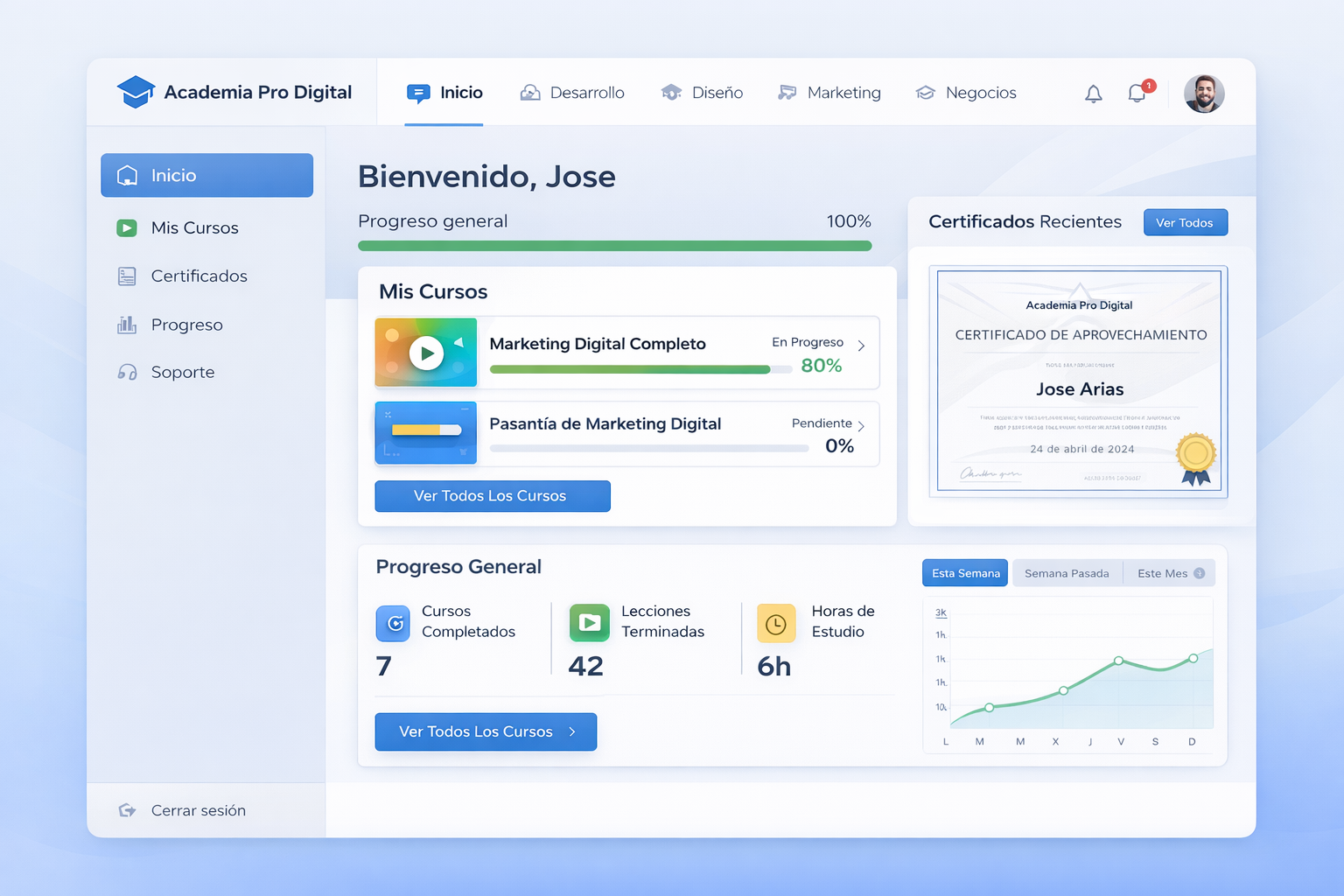Open the profile picture in the top right

tap(1204, 94)
